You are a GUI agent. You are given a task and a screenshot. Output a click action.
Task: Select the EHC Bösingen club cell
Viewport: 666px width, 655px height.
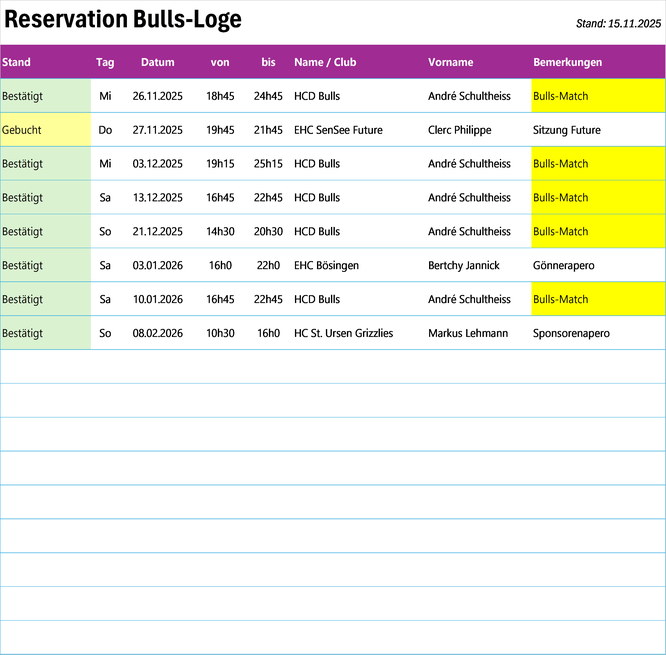tap(326, 265)
